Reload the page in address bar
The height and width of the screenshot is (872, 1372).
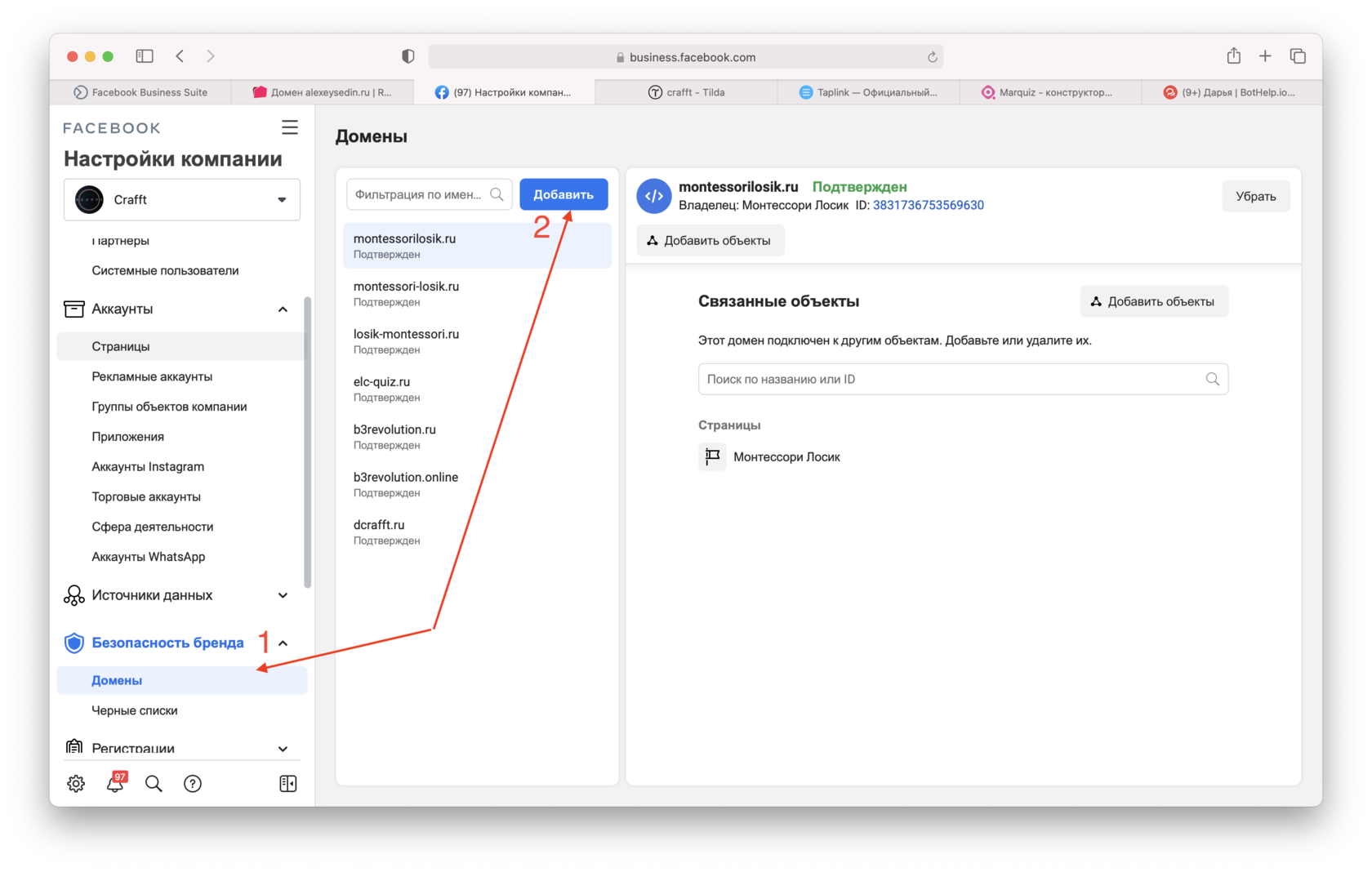(932, 57)
